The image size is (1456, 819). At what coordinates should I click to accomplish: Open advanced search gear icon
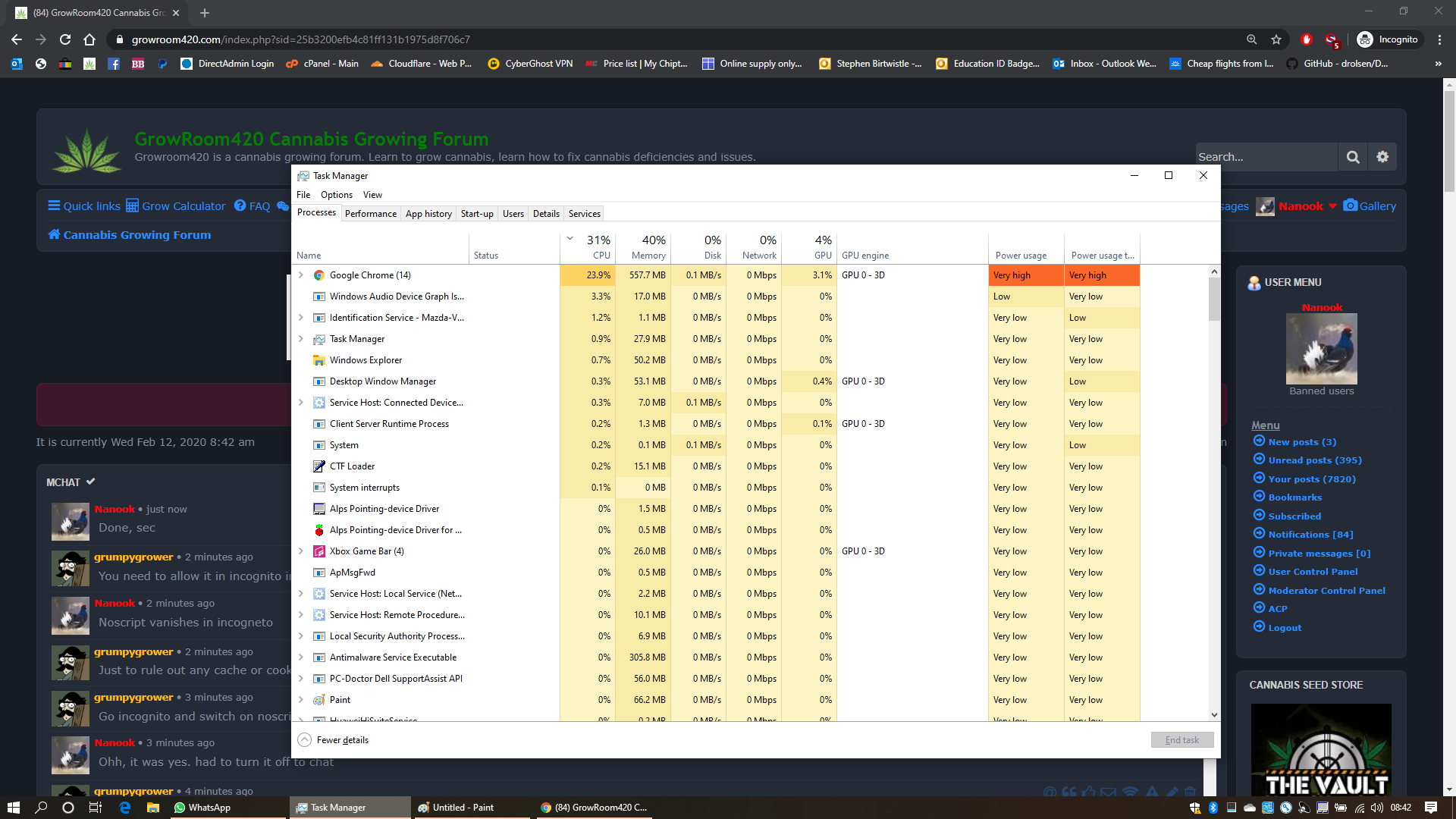[1382, 157]
